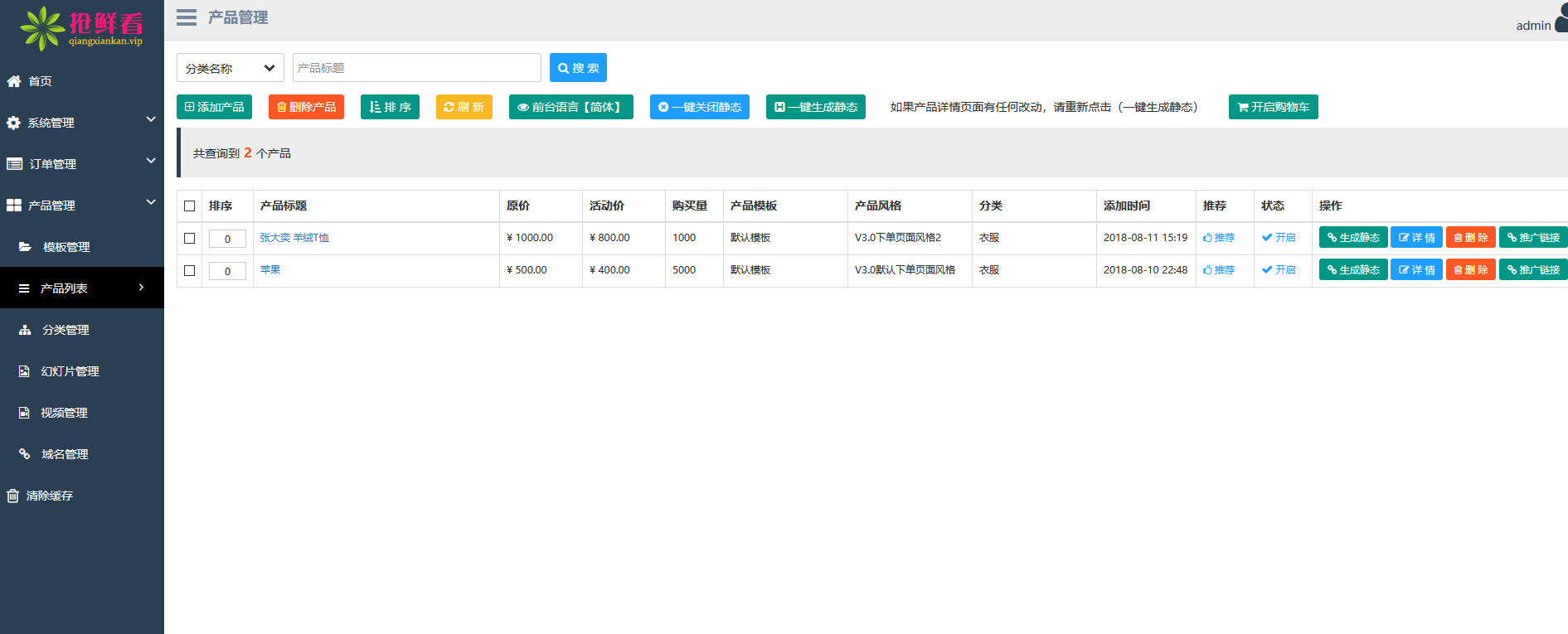Click the admin user avatar icon
Viewport: 1568px width, 634px height.
pos(1561,20)
